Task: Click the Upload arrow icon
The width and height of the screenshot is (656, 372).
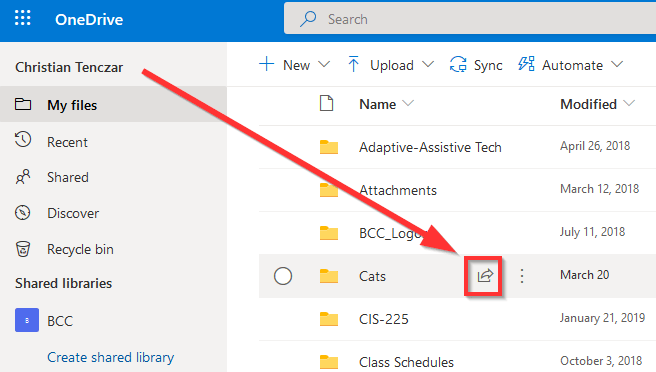Action: [354, 64]
